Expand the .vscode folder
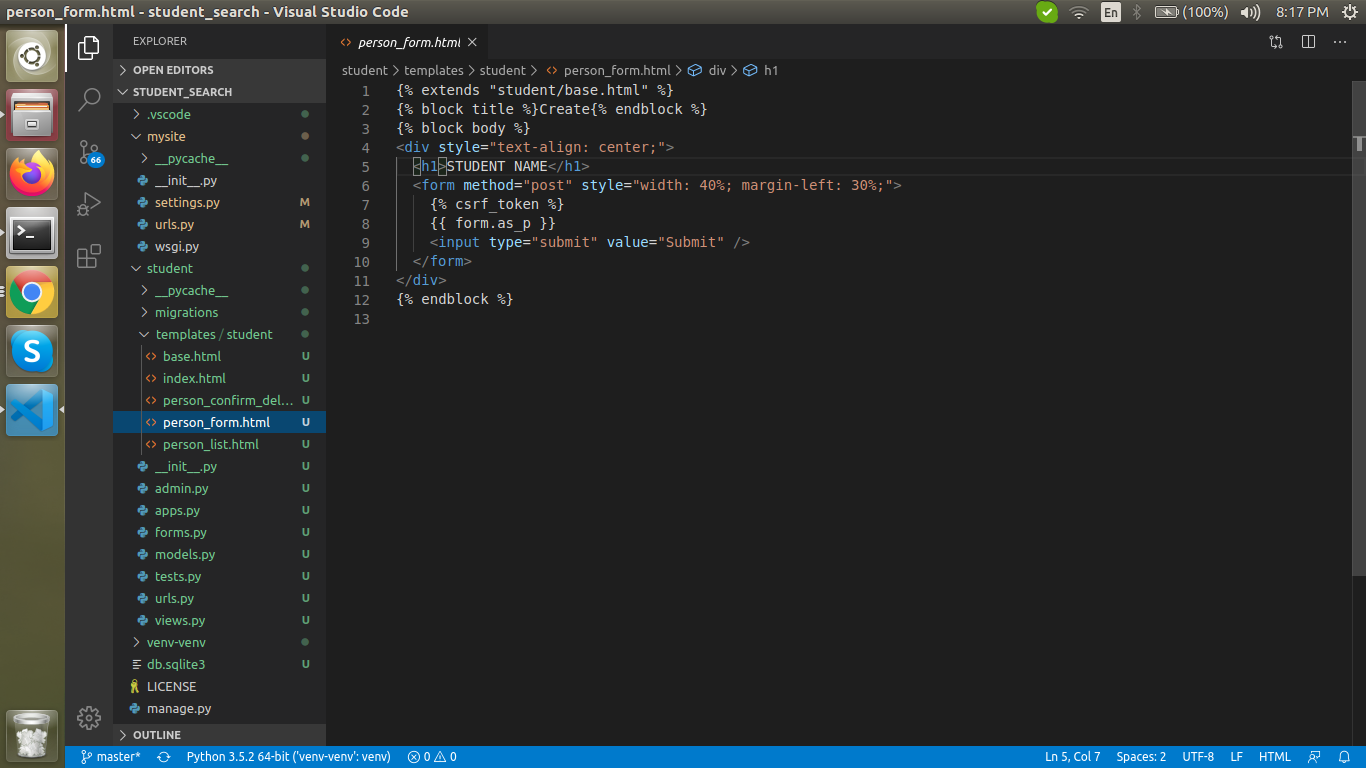 pos(220,114)
